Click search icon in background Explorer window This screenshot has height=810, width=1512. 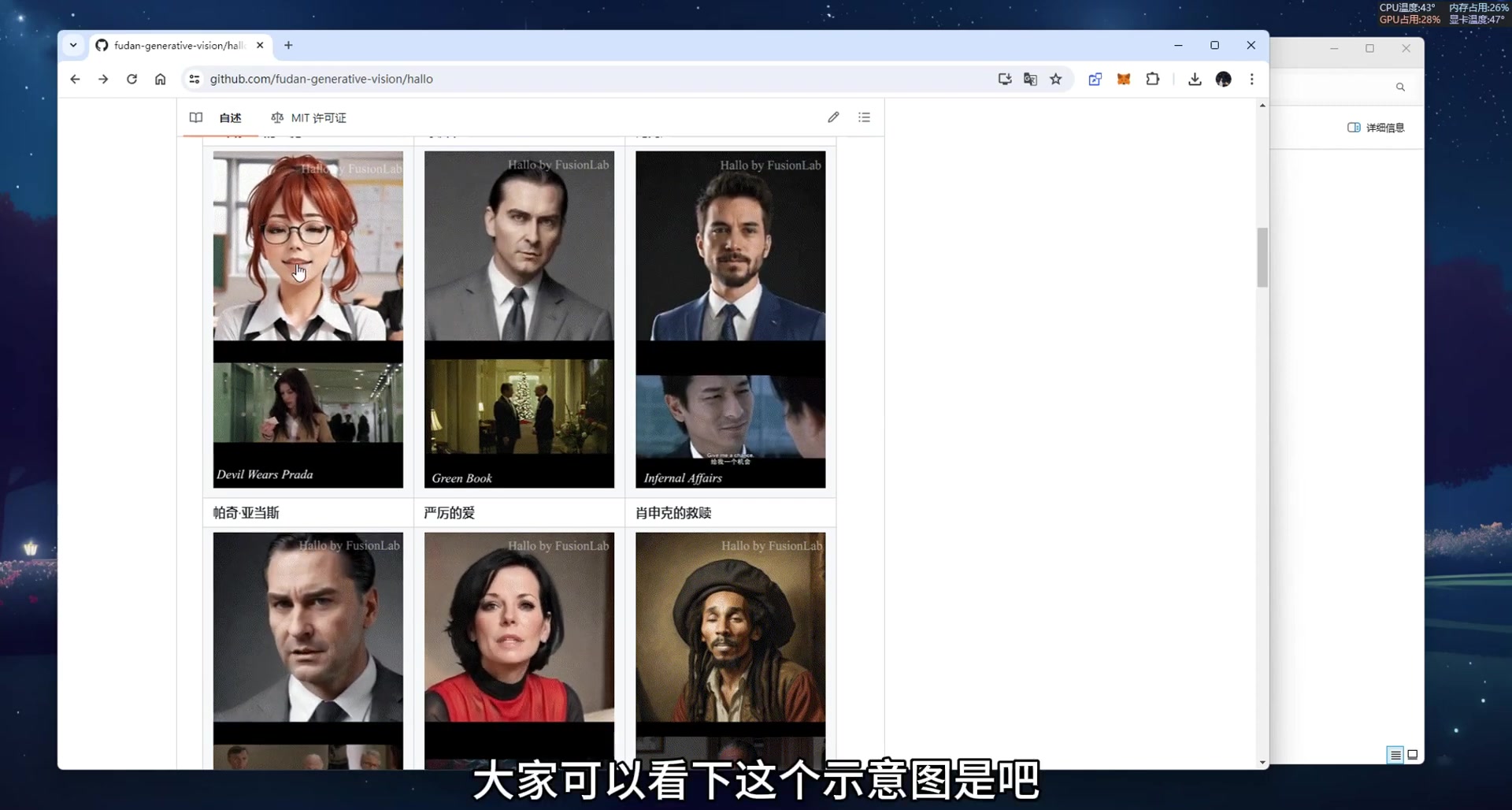pos(1400,87)
